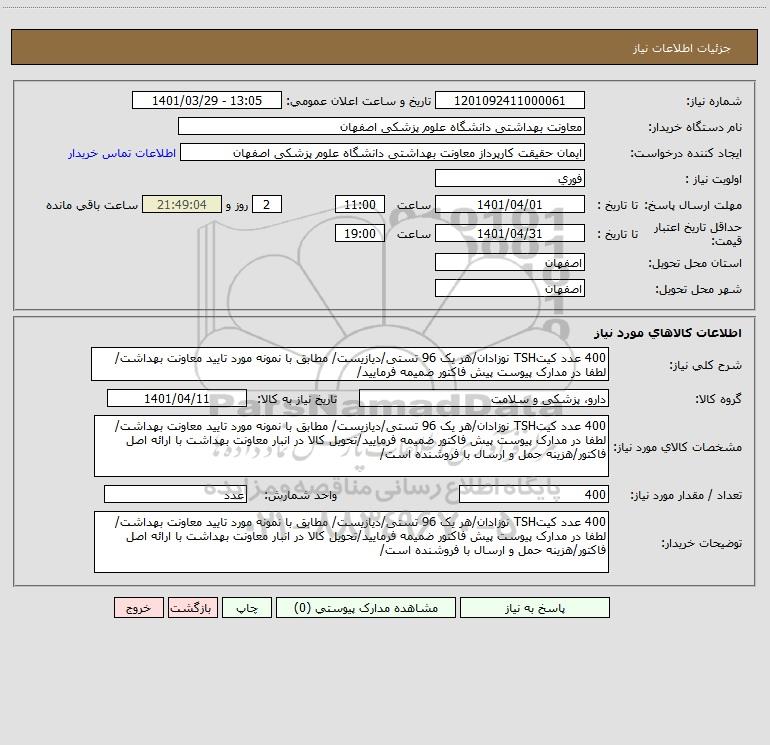
Task: Click the label 'گروه کالا:'
Action: point(719,399)
